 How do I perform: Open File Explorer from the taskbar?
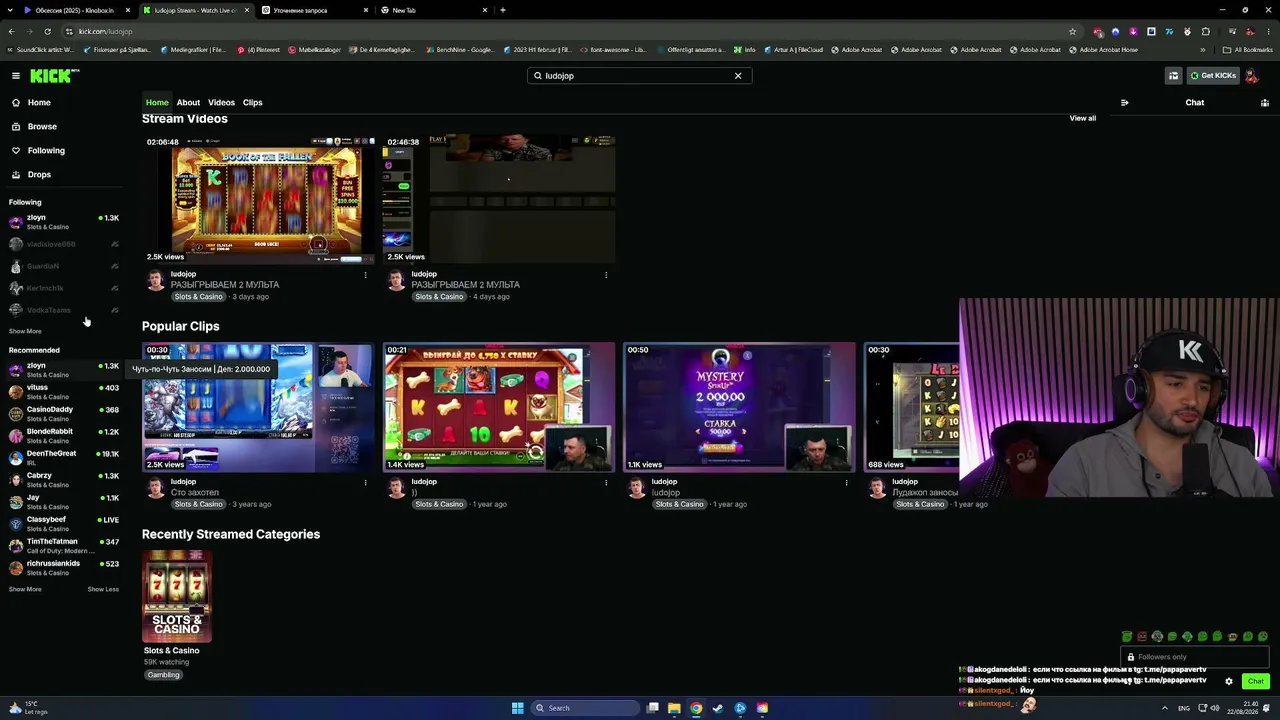point(674,708)
